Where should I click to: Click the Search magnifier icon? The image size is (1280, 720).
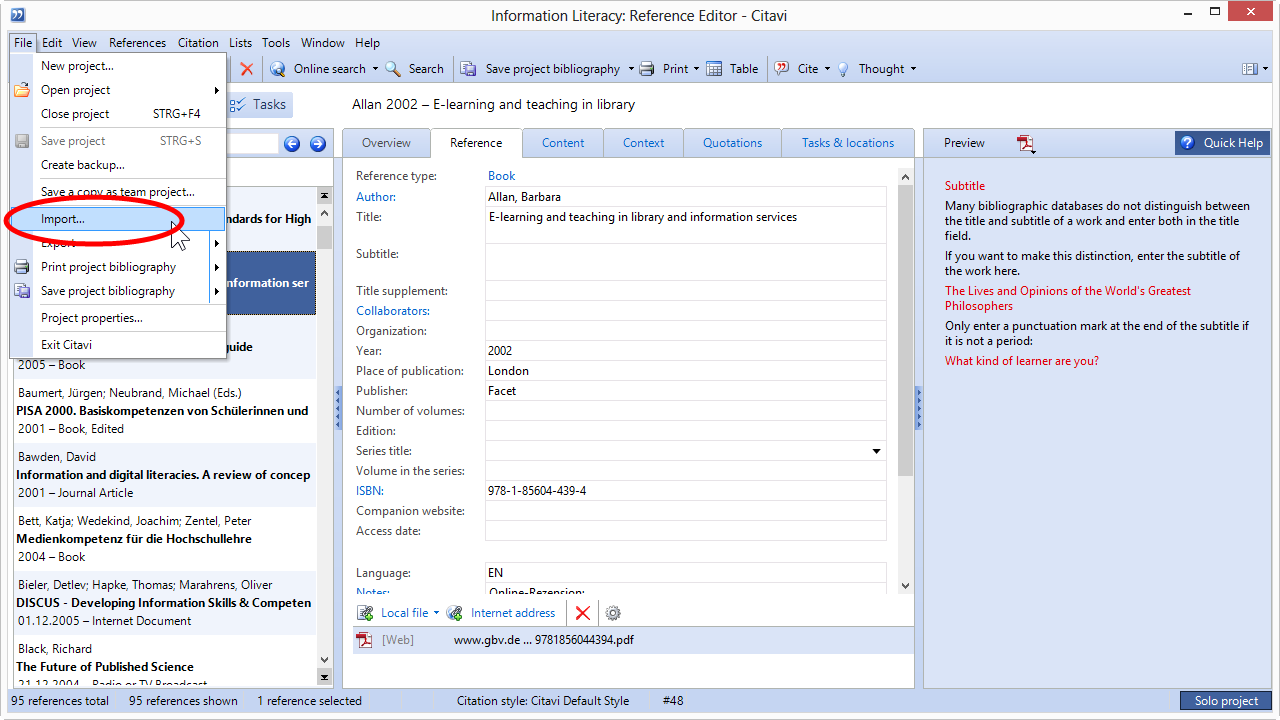[393, 69]
